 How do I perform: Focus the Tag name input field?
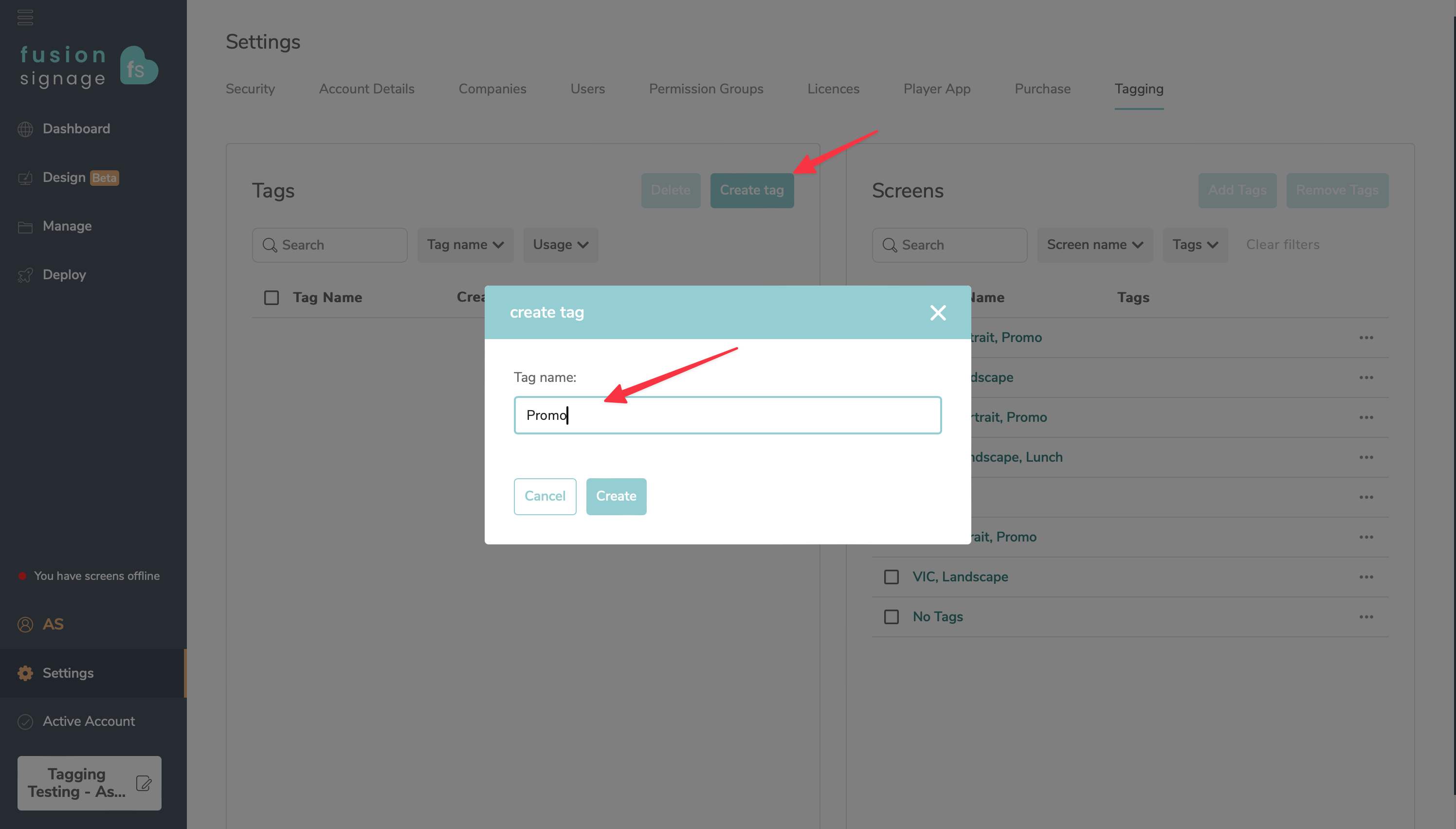(x=727, y=415)
